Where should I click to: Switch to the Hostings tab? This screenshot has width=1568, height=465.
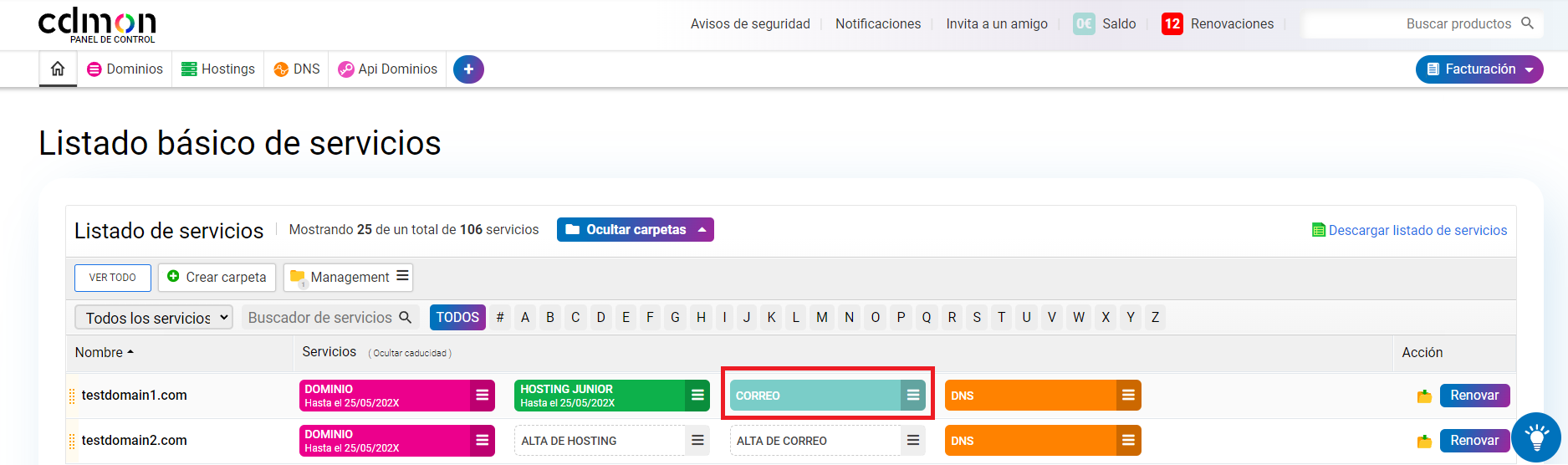pyautogui.click(x=218, y=69)
